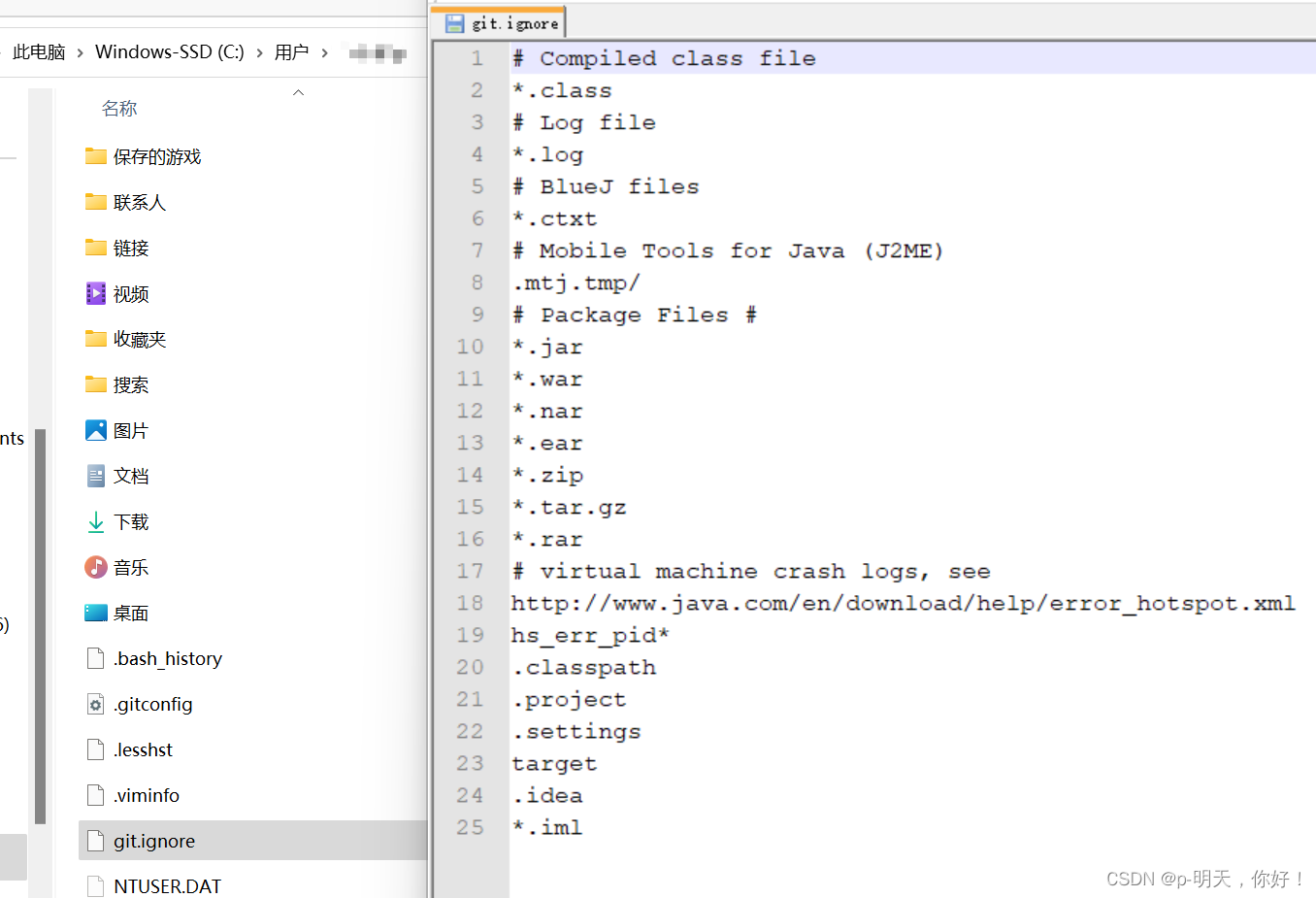
Task: Select the git.ignore file name in list
Action: tap(154, 841)
